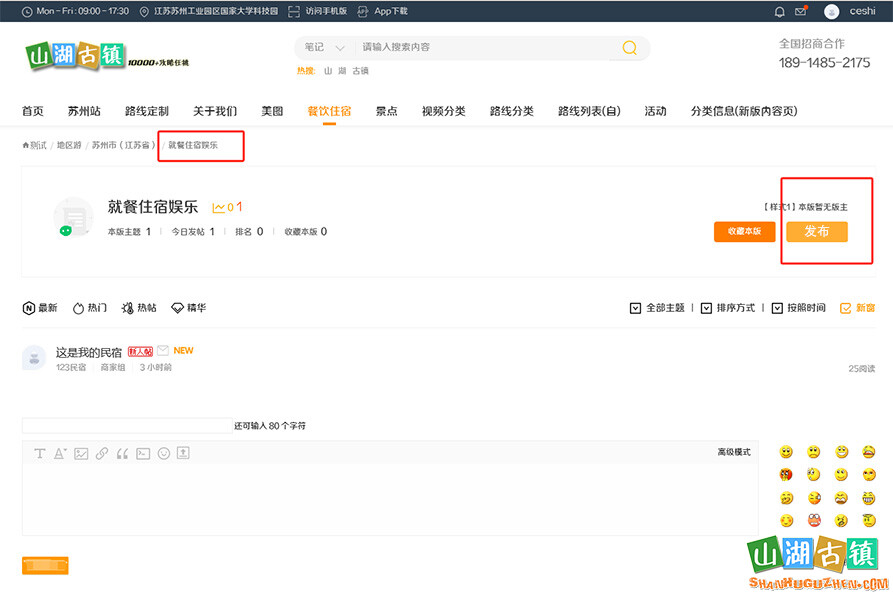This screenshot has height=600, width=893.
Task: Click the insert image editor icon
Action: 81,453
